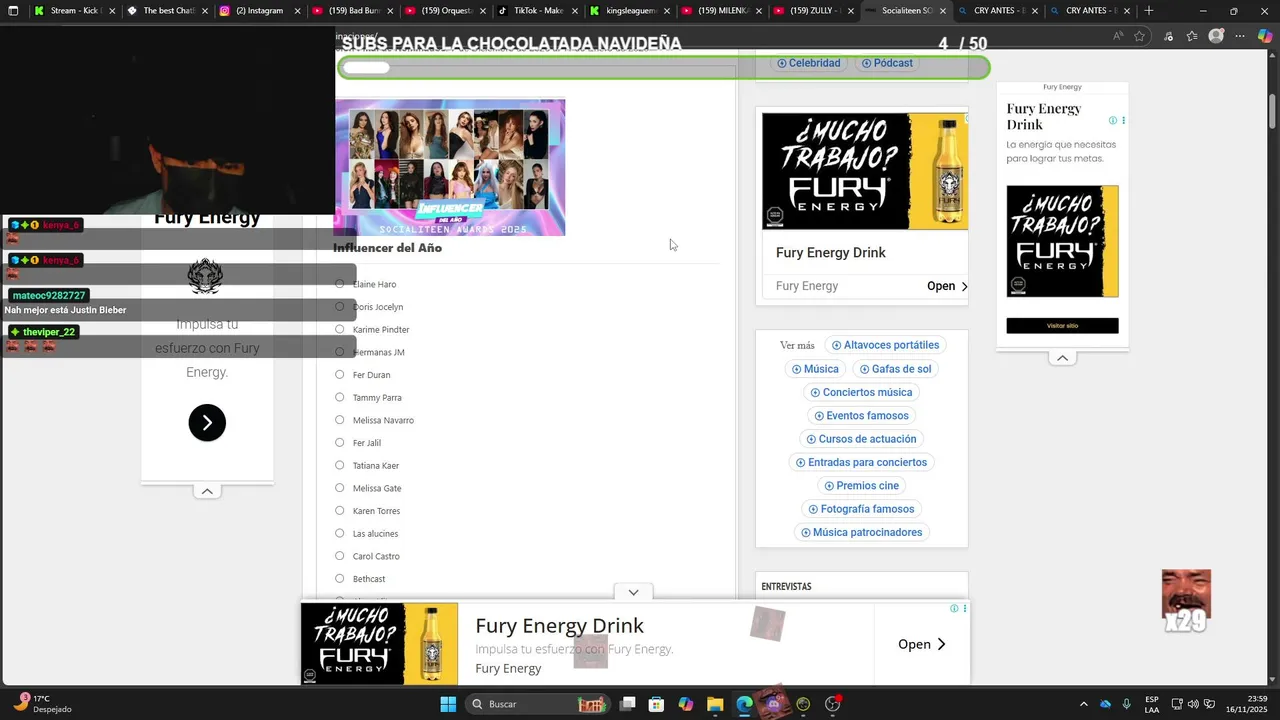Click the Influencer del Año collage image
Screen dimensions: 1280x720
point(450,167)
